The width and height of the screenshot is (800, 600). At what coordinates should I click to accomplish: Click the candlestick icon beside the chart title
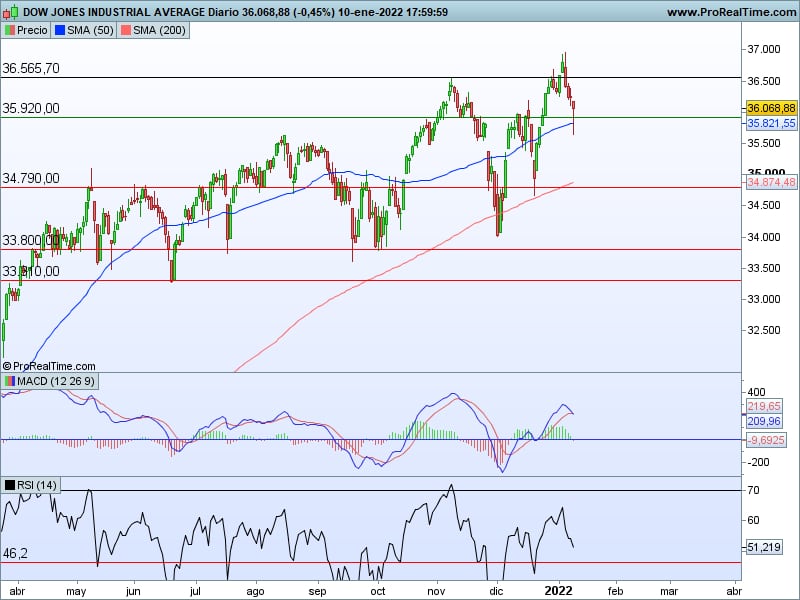tap(11, 11)
